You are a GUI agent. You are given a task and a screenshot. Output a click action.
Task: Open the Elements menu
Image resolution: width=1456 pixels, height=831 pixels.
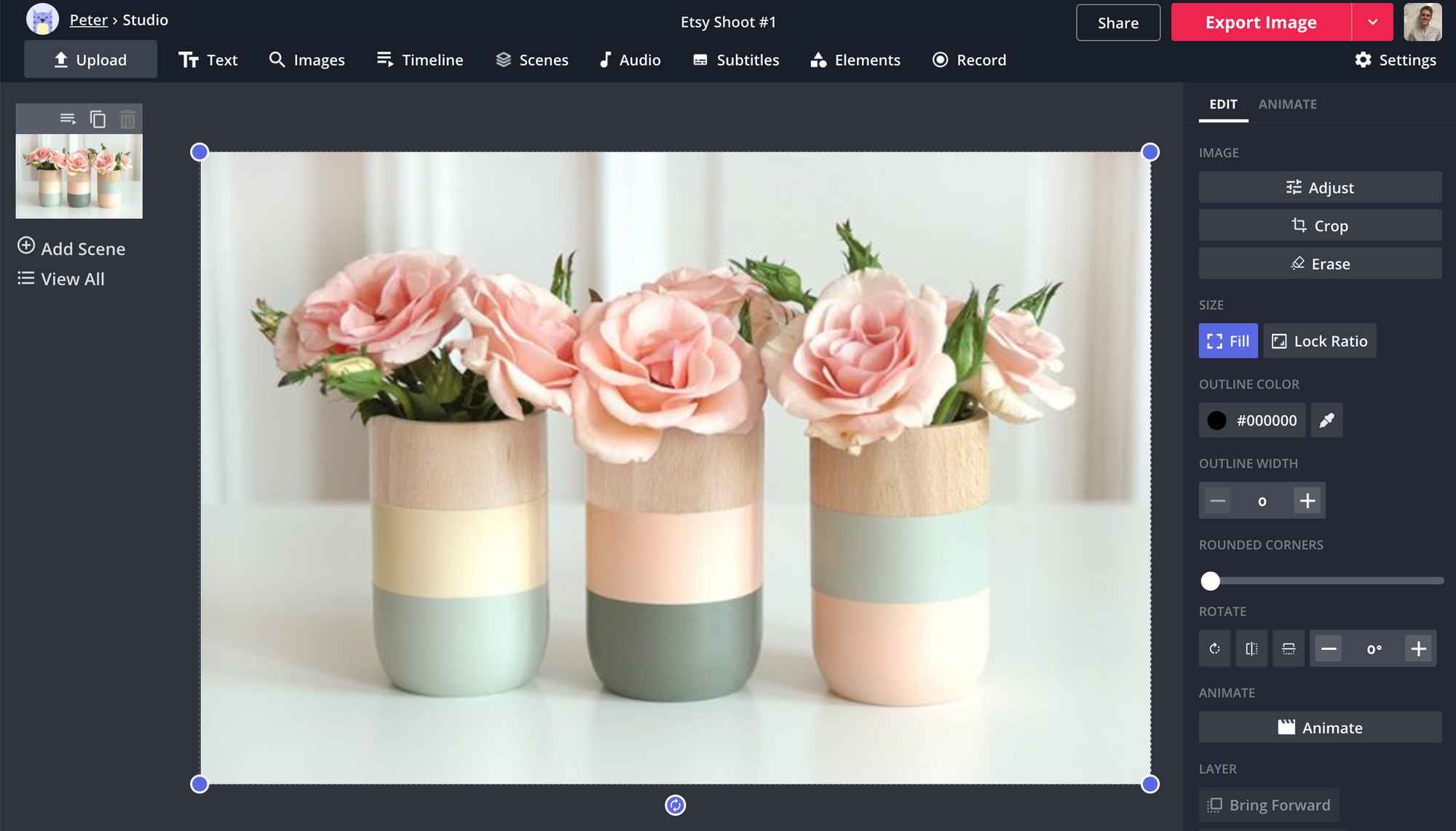(x=855, y=60)
